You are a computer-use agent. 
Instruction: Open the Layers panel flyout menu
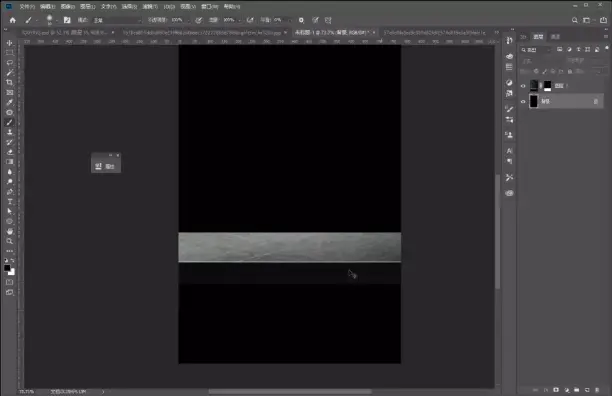click(x=606, y=36)
